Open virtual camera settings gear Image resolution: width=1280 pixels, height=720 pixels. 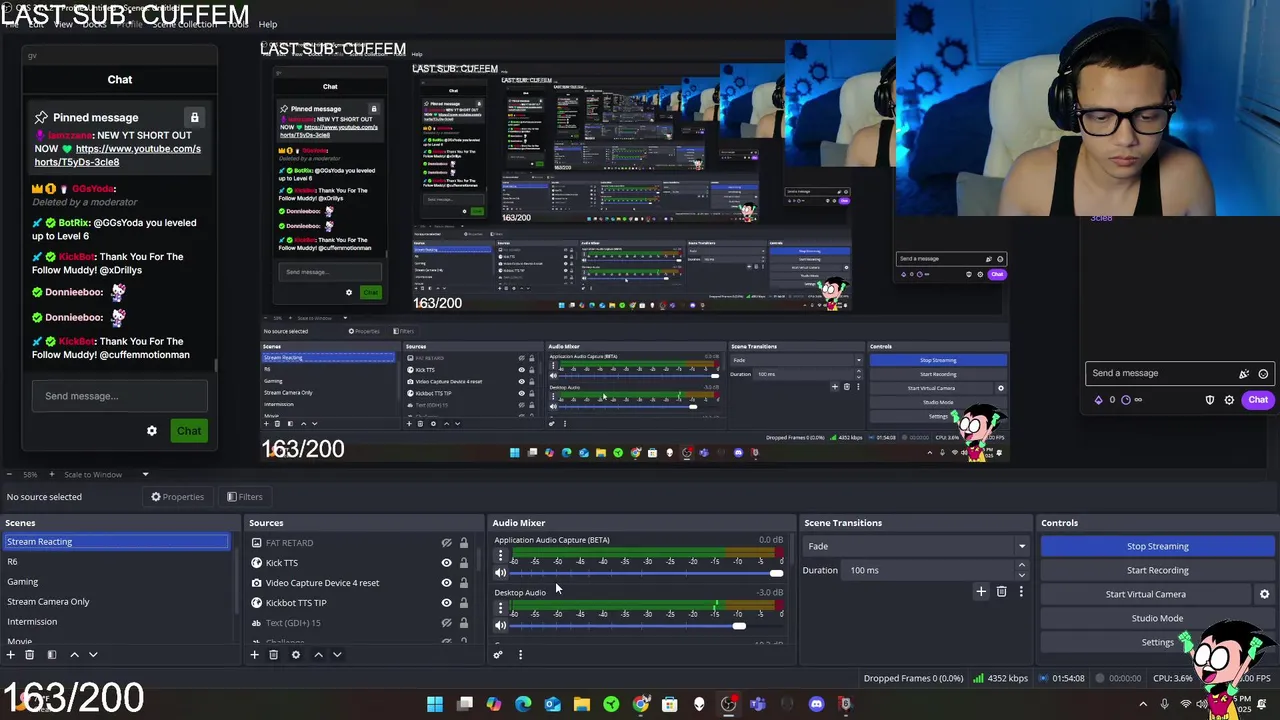(1264, 594)
